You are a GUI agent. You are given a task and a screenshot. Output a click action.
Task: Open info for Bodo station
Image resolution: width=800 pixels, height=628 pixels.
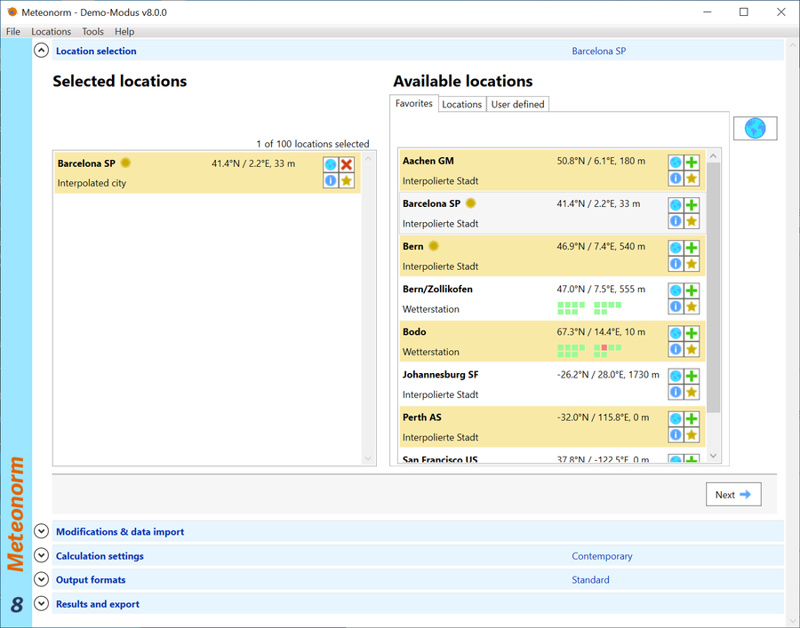coord(676,349)
